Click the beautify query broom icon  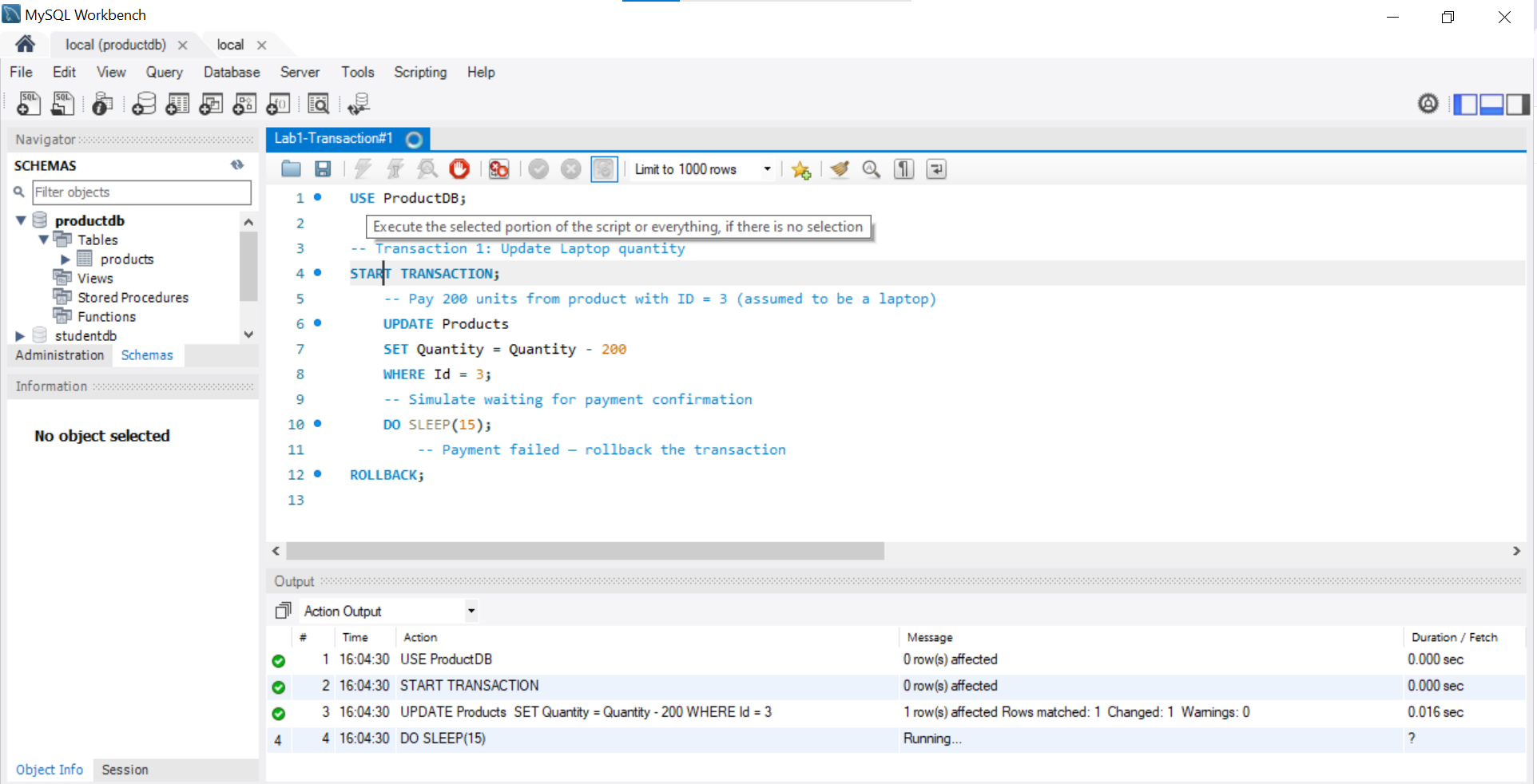click(x=839, y=169)
